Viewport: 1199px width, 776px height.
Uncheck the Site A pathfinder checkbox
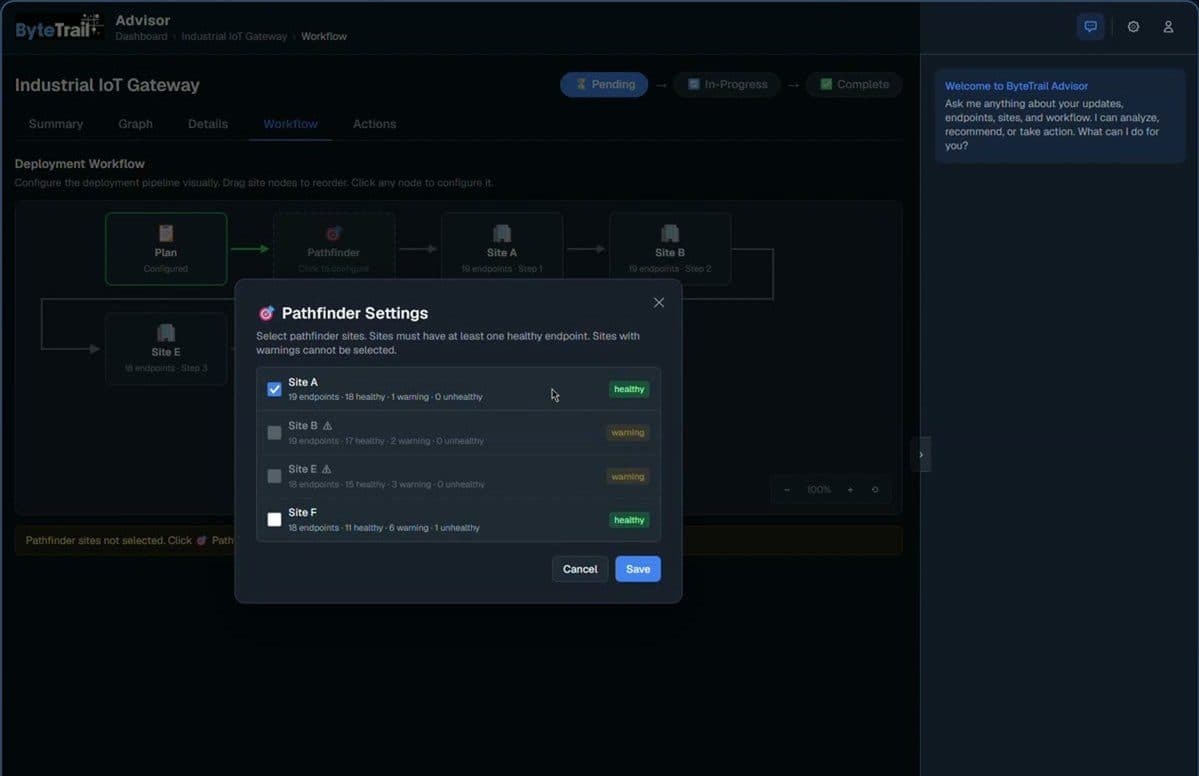point(274,389)
